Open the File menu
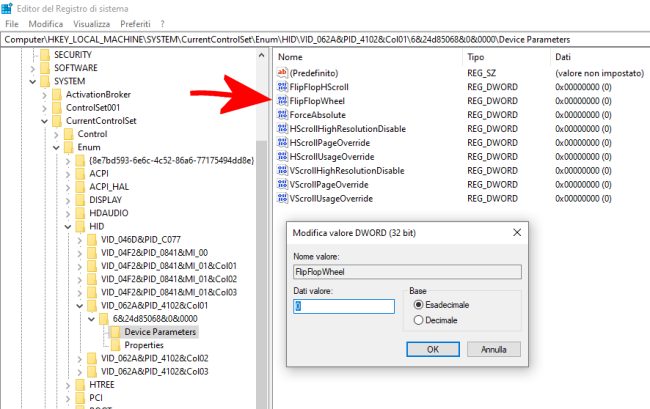This screenshot has width=650, height=409. (x=12, y=24)
